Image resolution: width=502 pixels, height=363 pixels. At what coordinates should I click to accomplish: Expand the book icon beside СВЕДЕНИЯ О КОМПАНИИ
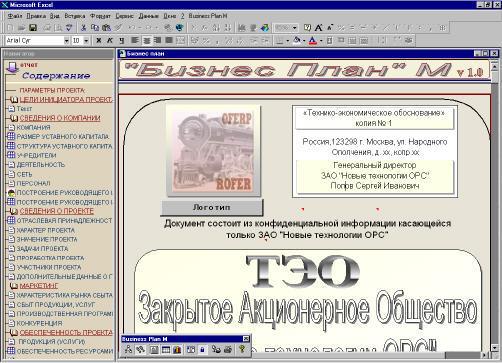click(14, 118)
